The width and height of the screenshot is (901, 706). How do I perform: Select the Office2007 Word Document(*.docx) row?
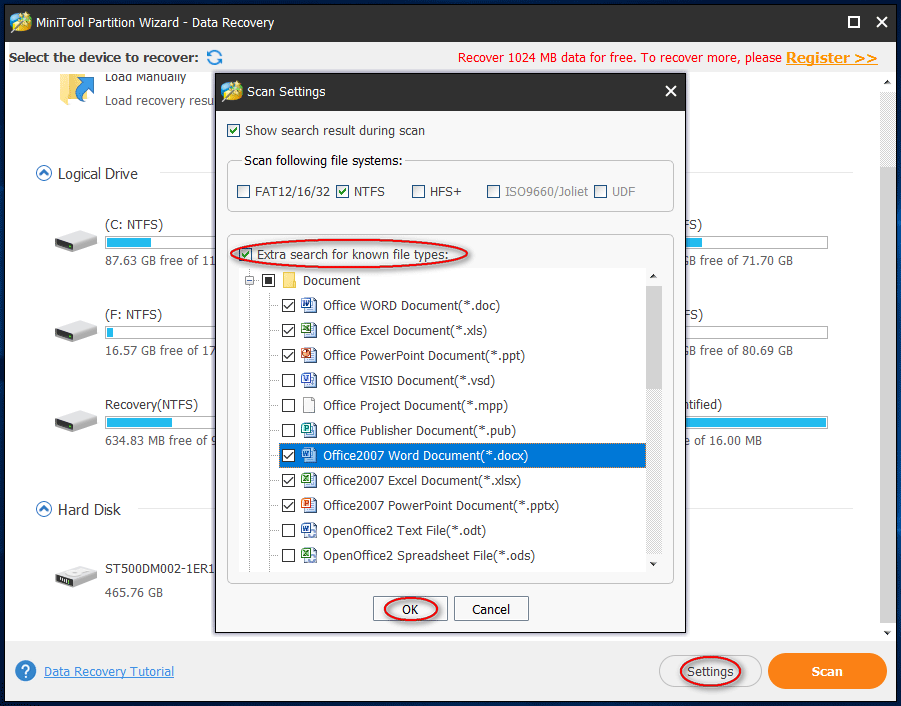pyautogui.click(x=463, y=456)
